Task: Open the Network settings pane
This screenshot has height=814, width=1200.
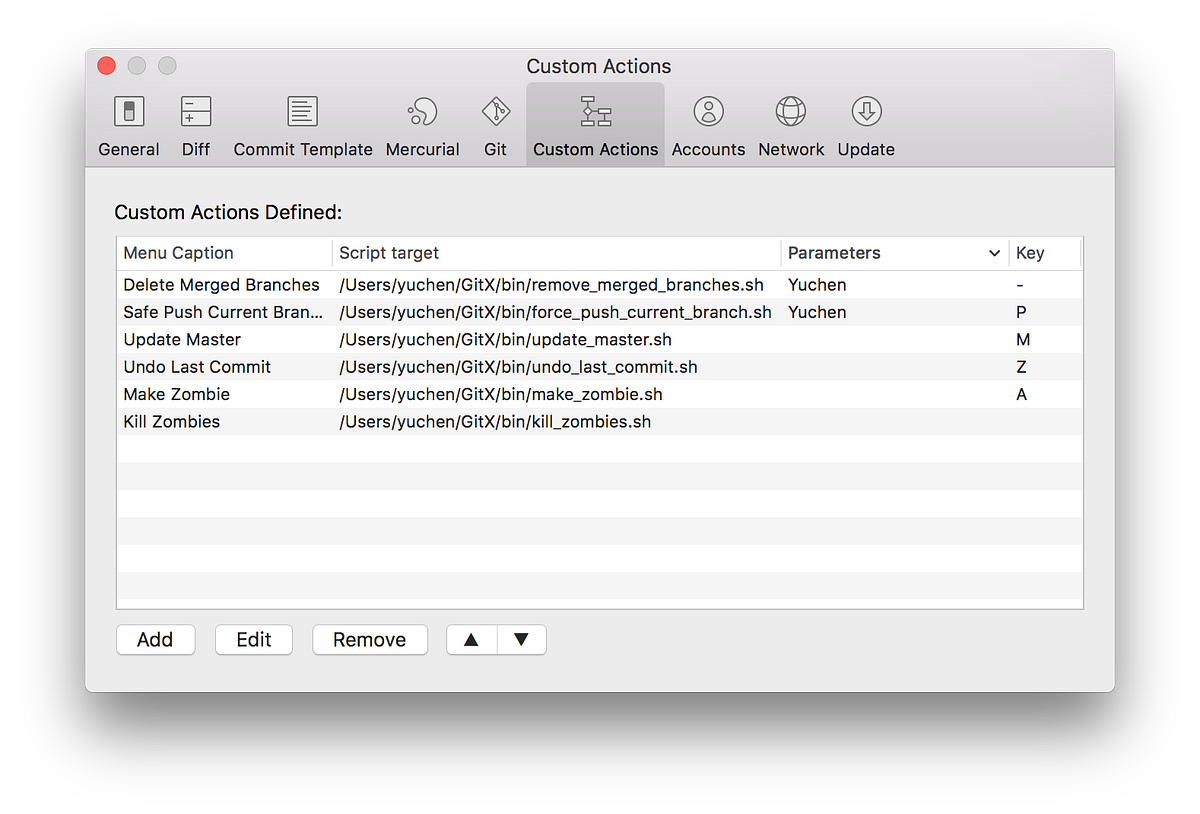Action: click(x=791, y=124)
